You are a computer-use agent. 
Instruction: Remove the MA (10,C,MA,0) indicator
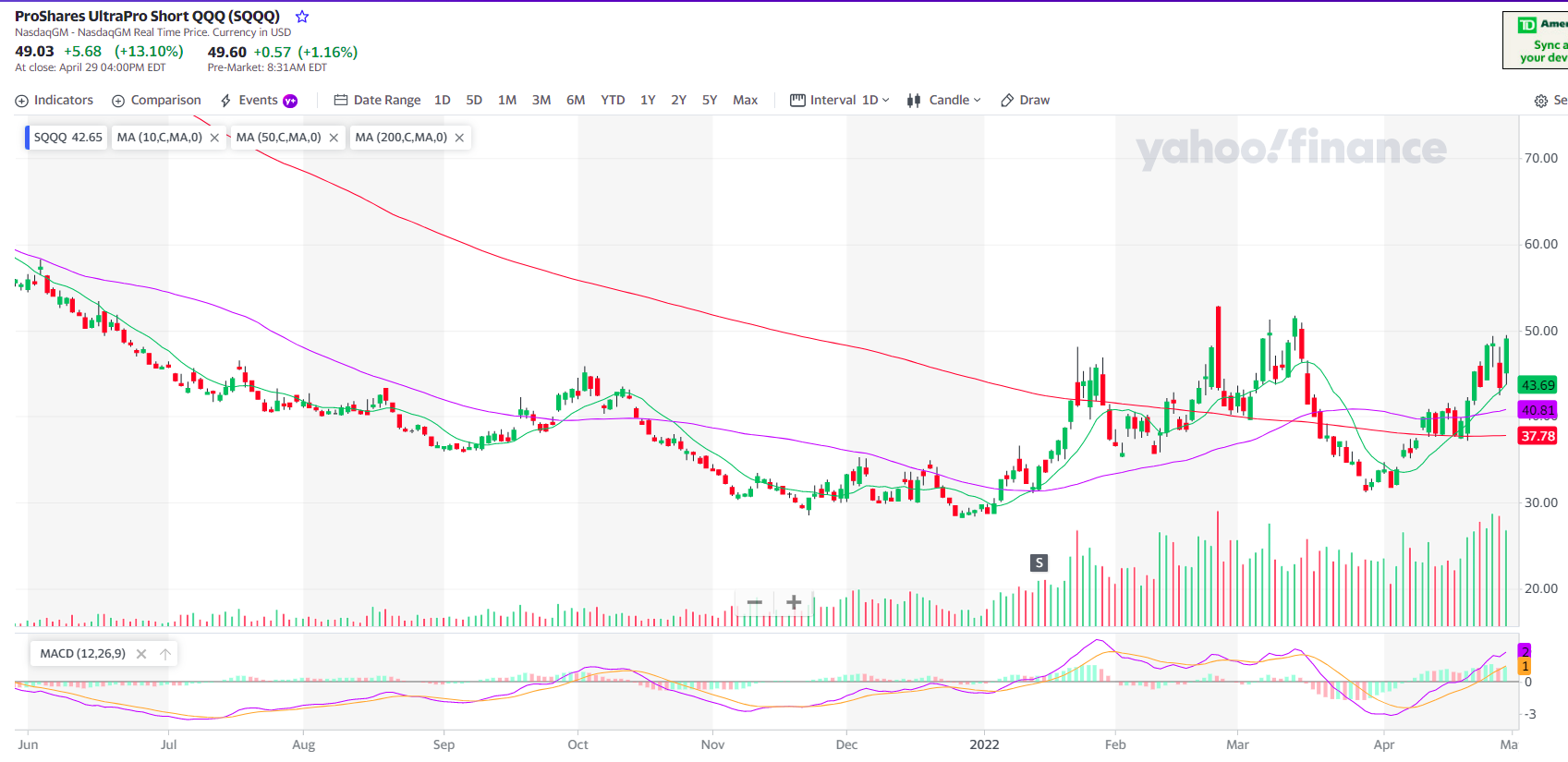(x=214, y=138)
